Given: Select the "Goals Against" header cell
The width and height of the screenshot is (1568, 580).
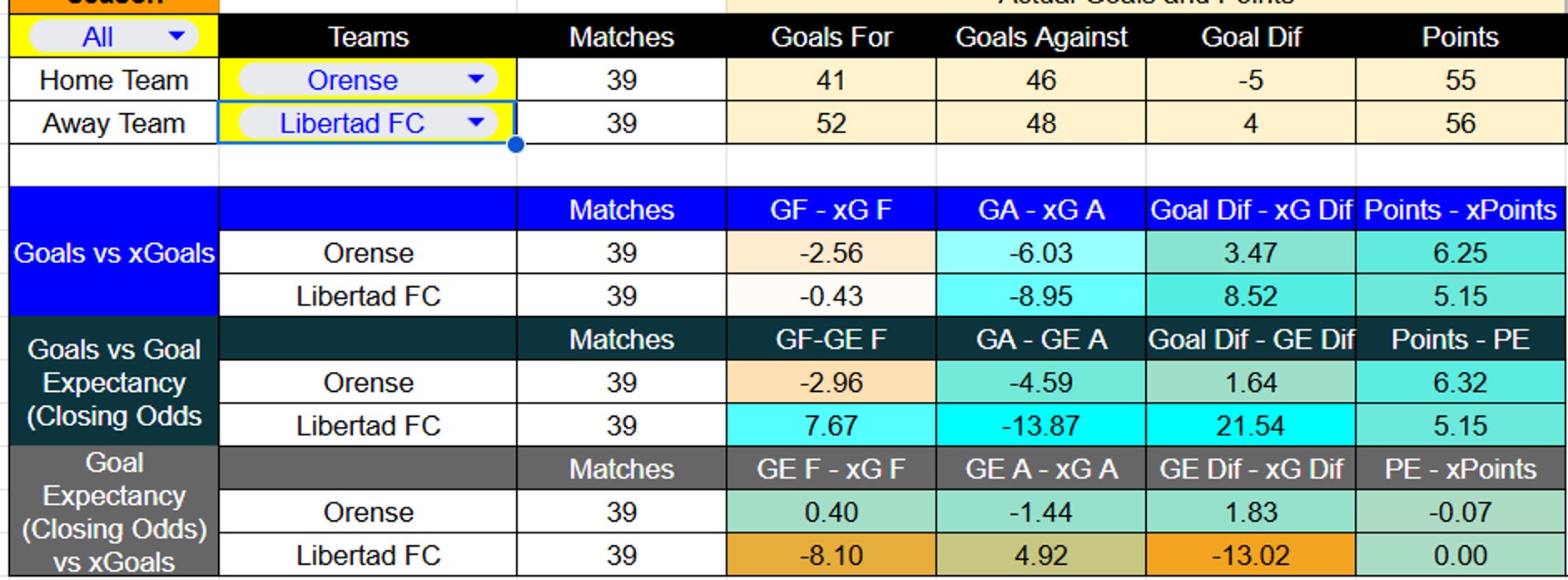Looking at the screenshot, I should click(x=1040, y=37).
